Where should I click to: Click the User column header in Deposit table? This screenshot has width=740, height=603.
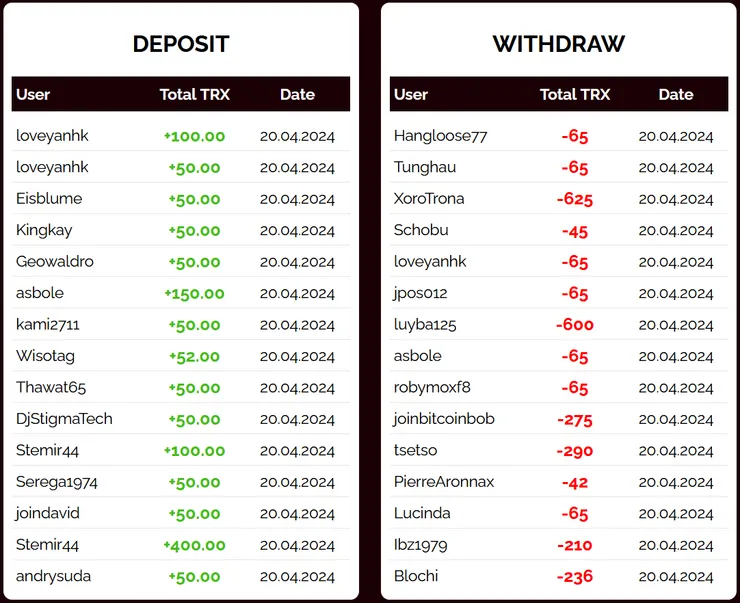click(33, 94)
